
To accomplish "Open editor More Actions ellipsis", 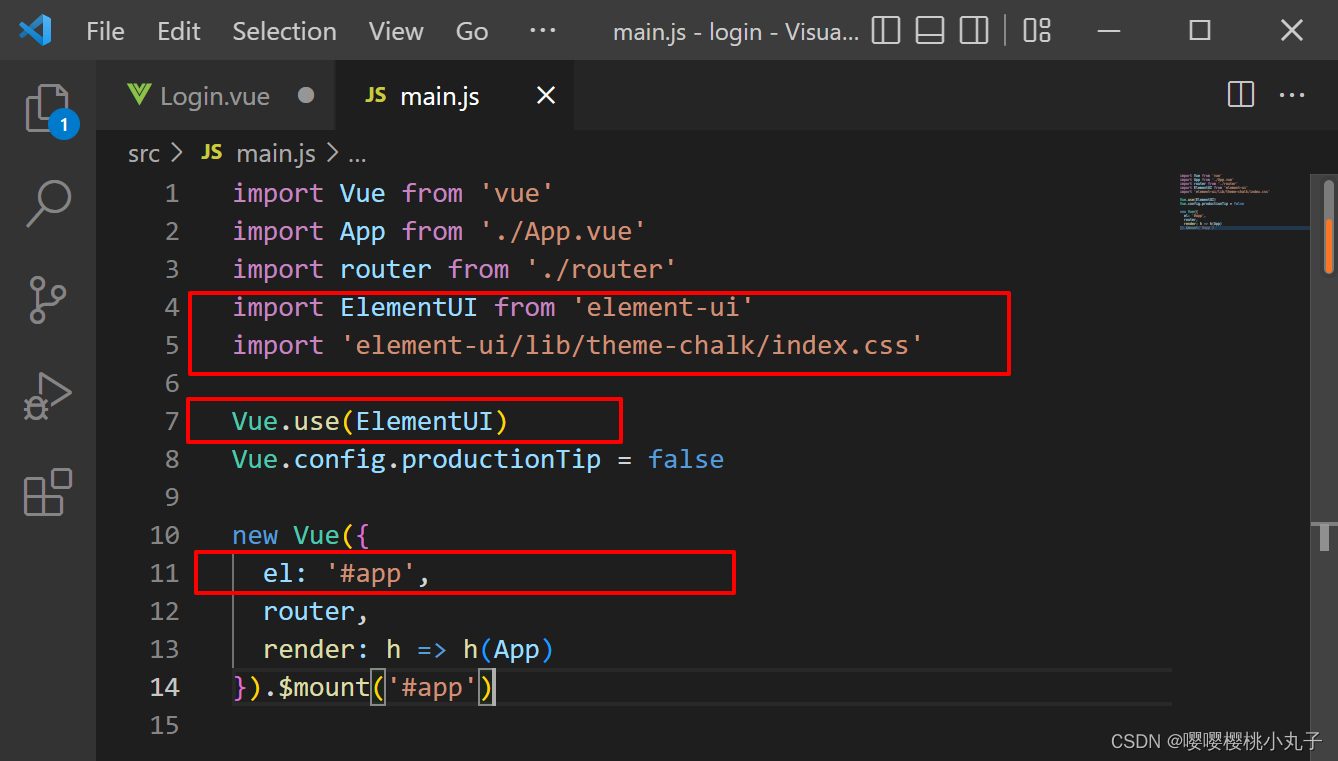I will click(x=1293, y=95).
